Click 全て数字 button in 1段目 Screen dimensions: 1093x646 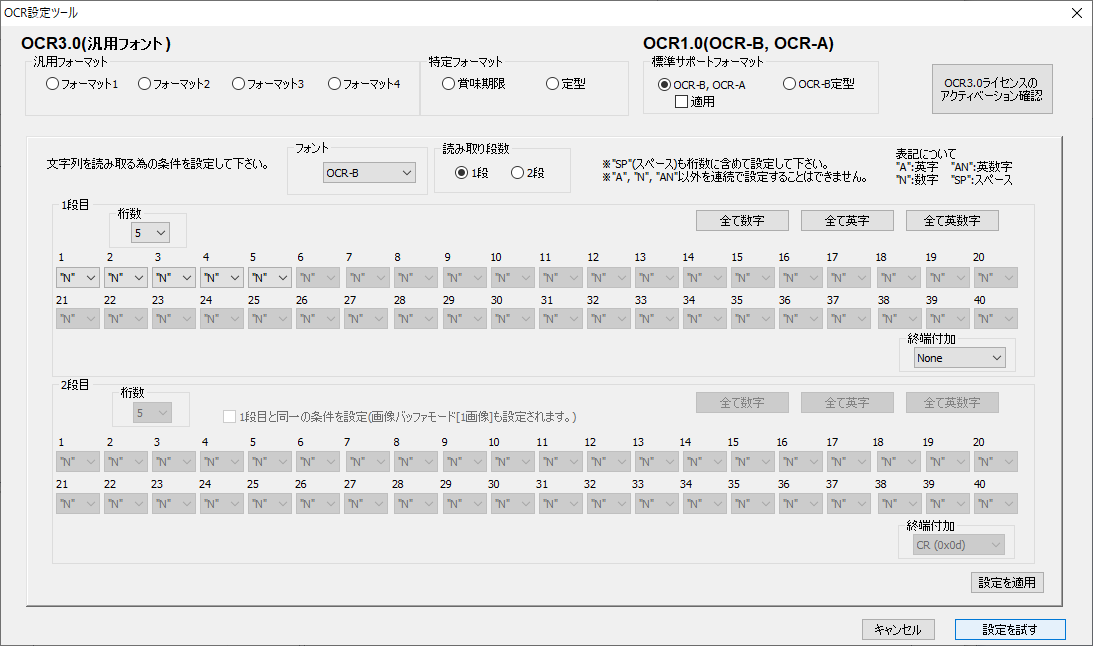742,220
